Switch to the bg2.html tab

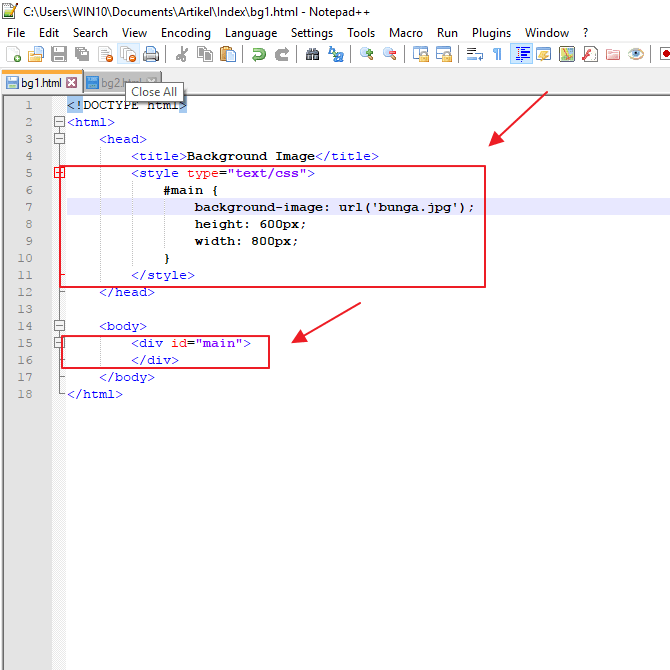[x=110, y=82]
